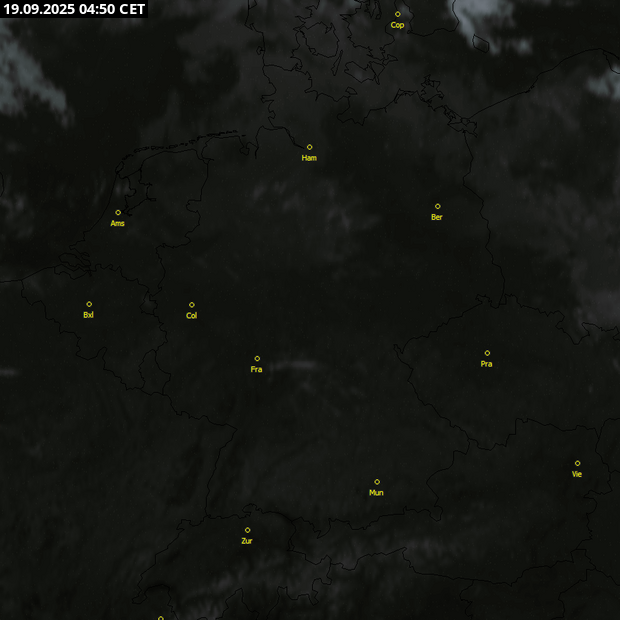
Task: Select the 'Col' city label
Action: point(191,316)
